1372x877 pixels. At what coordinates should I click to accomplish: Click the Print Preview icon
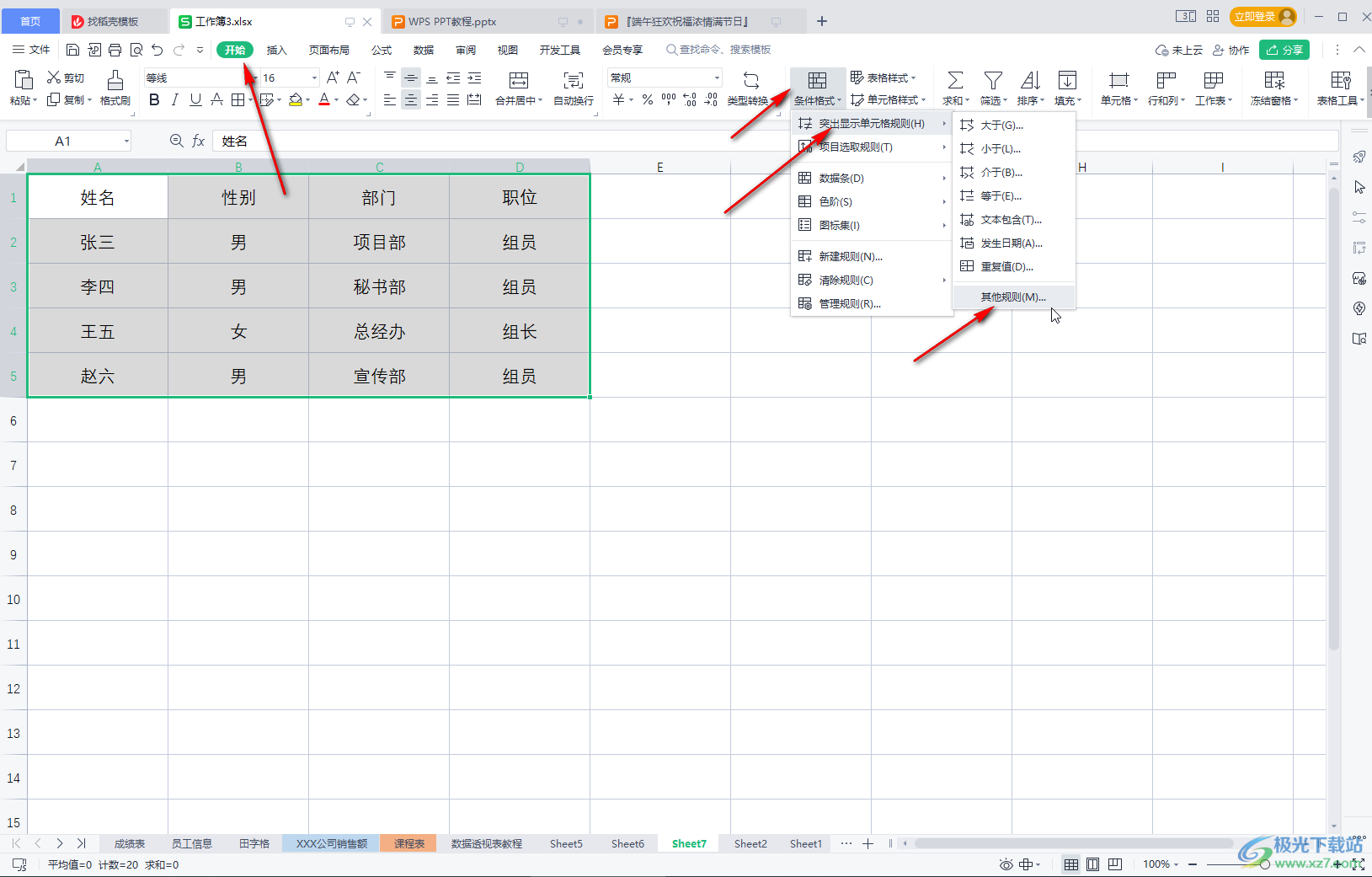[136, 51]
